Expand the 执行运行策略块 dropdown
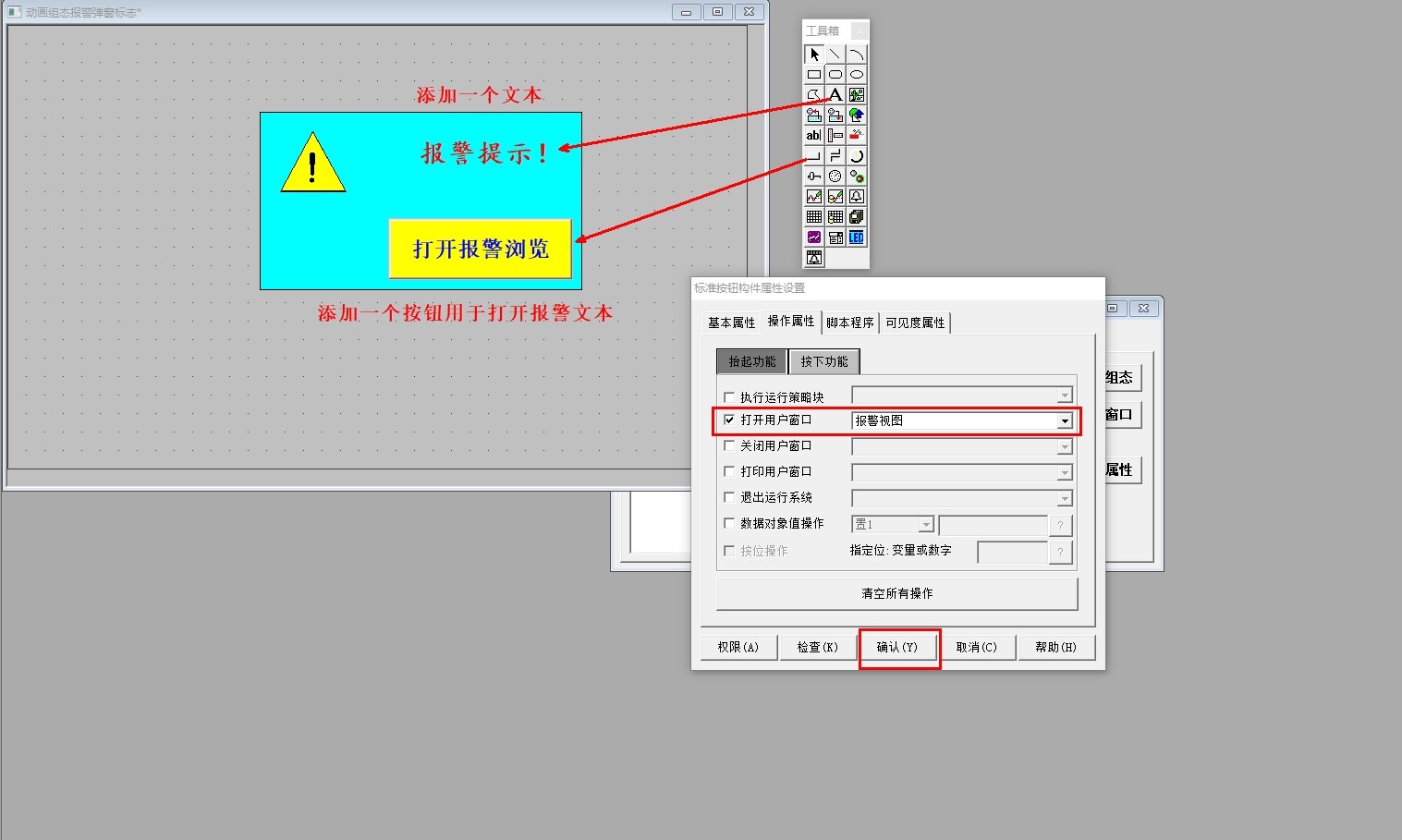 point(1066,395)
